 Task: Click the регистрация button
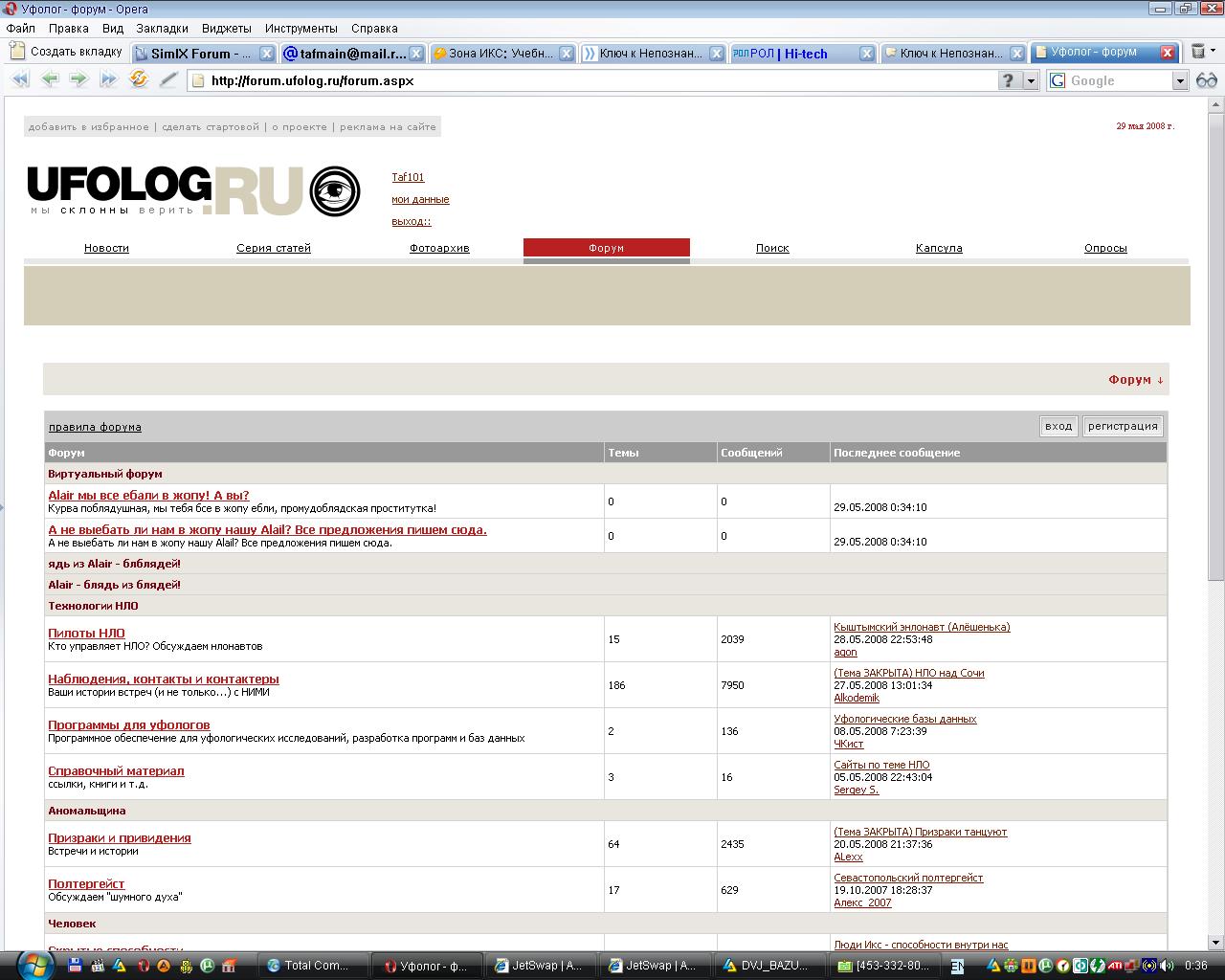click(x=1123, y=427)
